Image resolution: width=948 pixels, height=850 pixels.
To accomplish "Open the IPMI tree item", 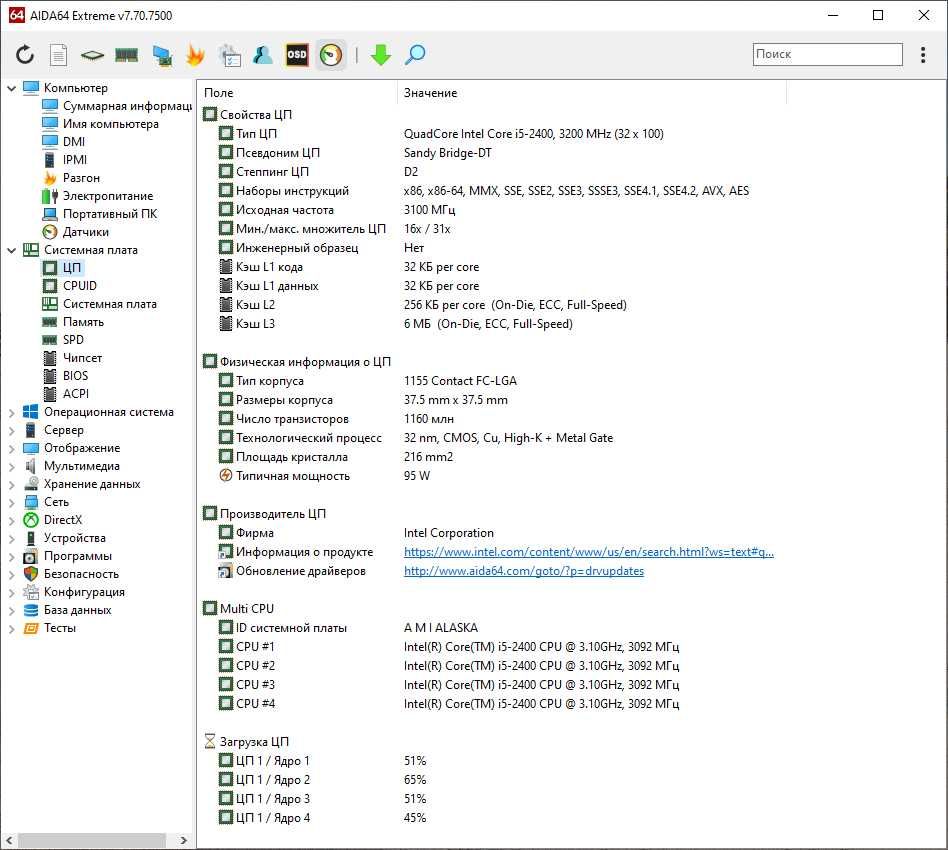I will coord(75,160).
